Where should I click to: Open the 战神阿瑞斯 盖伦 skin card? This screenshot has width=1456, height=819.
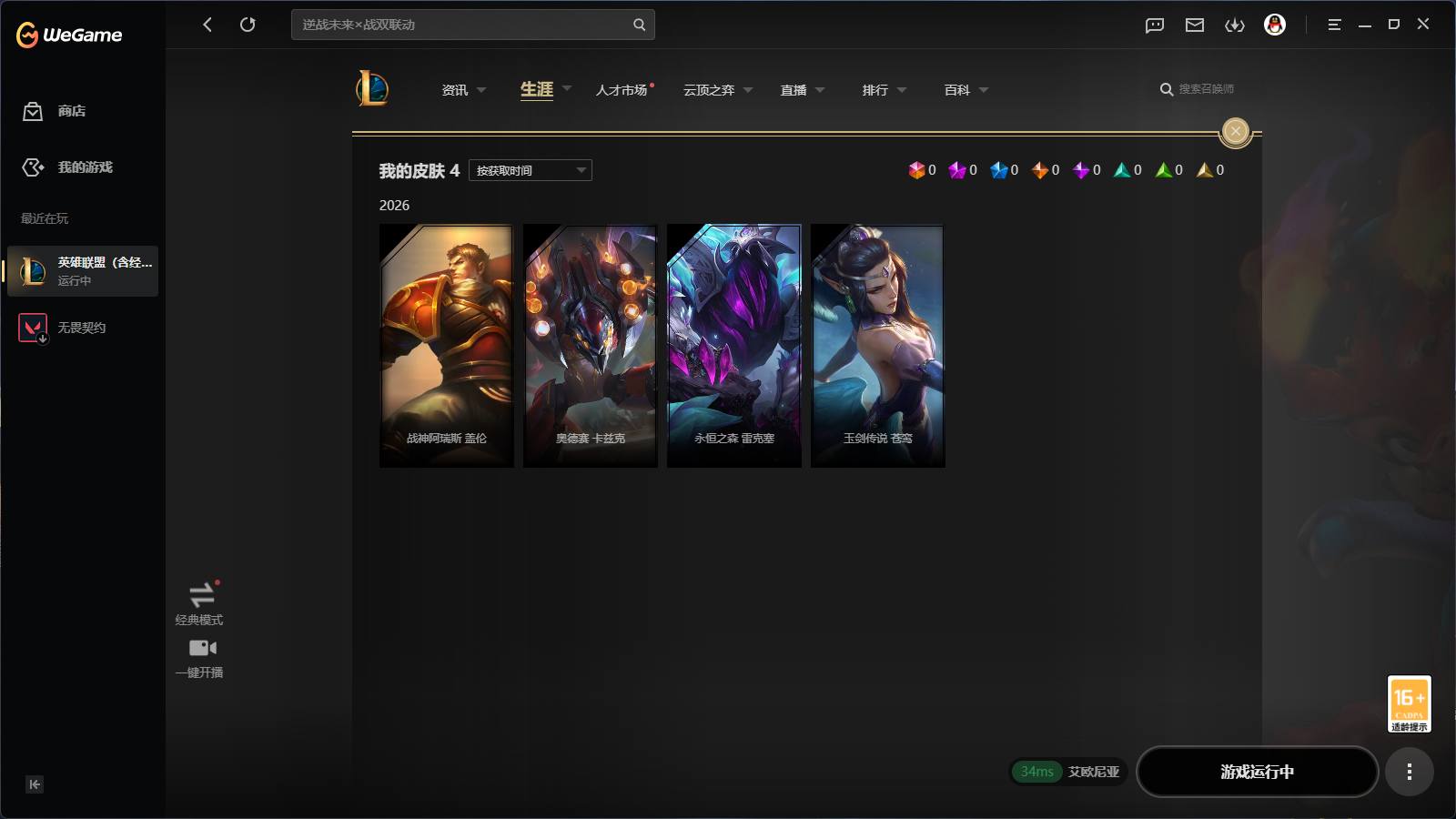(447, 346)
